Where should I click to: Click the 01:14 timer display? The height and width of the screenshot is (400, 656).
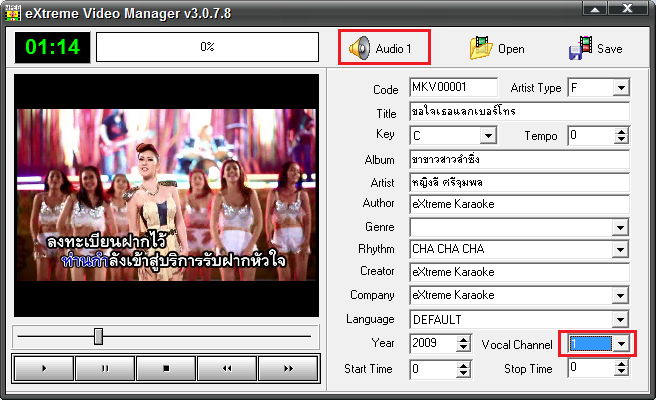pos(52,47)
